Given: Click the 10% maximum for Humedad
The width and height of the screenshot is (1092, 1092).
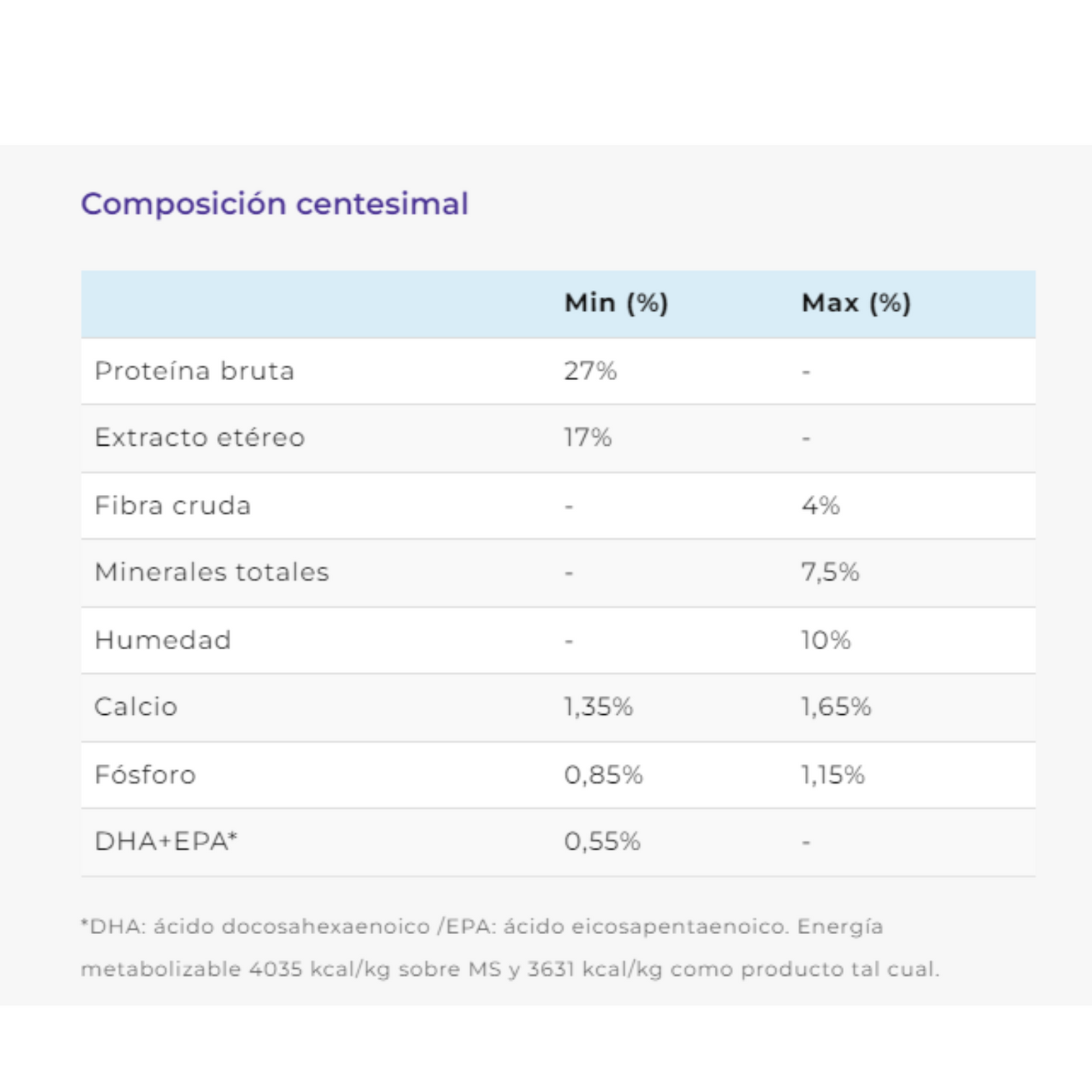Looking at the screenshot, I should 826,640.
